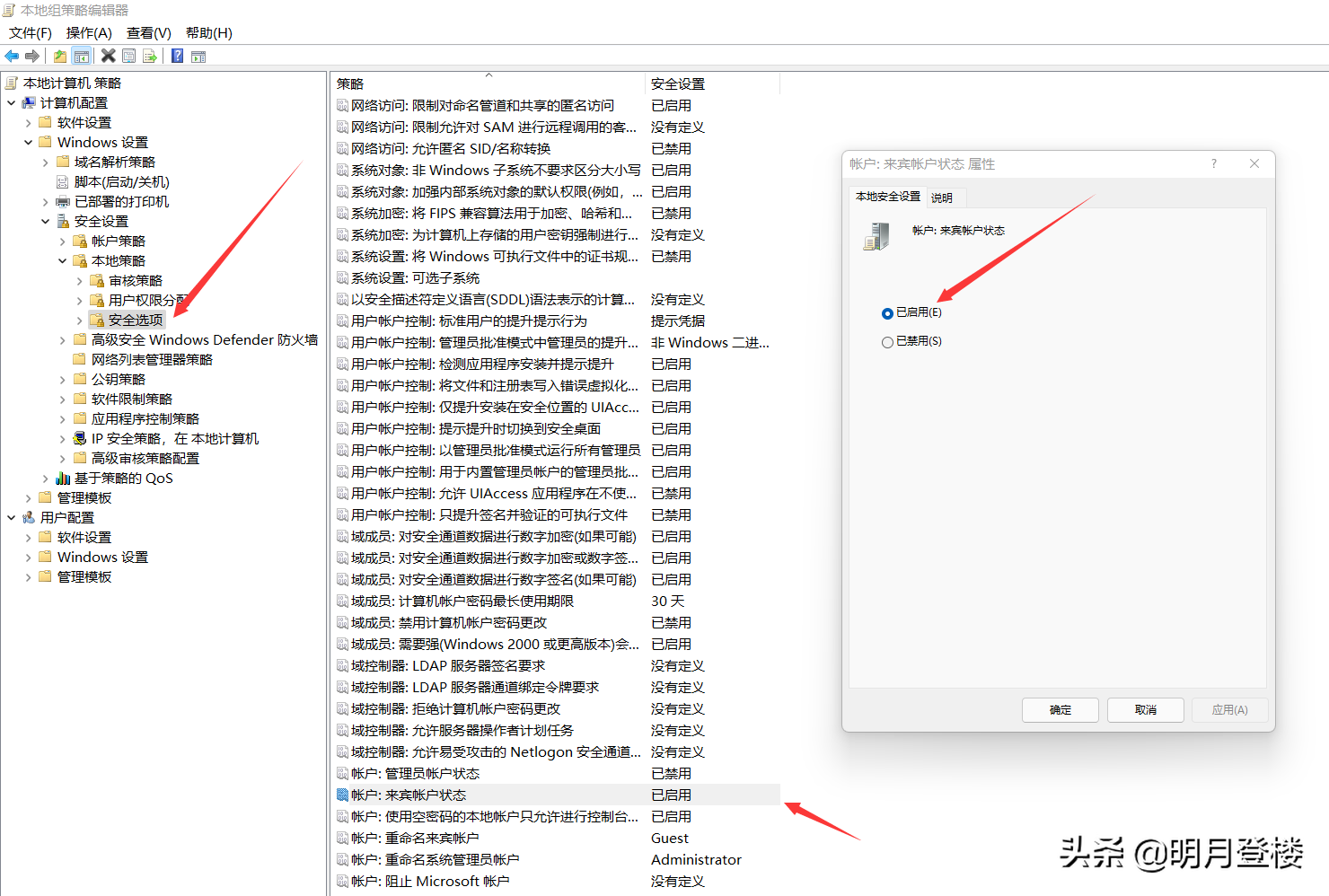Viewport: 1329px width, 896px height.
Task: Sort list by the 策略 column header
Action: coord(488,83)
